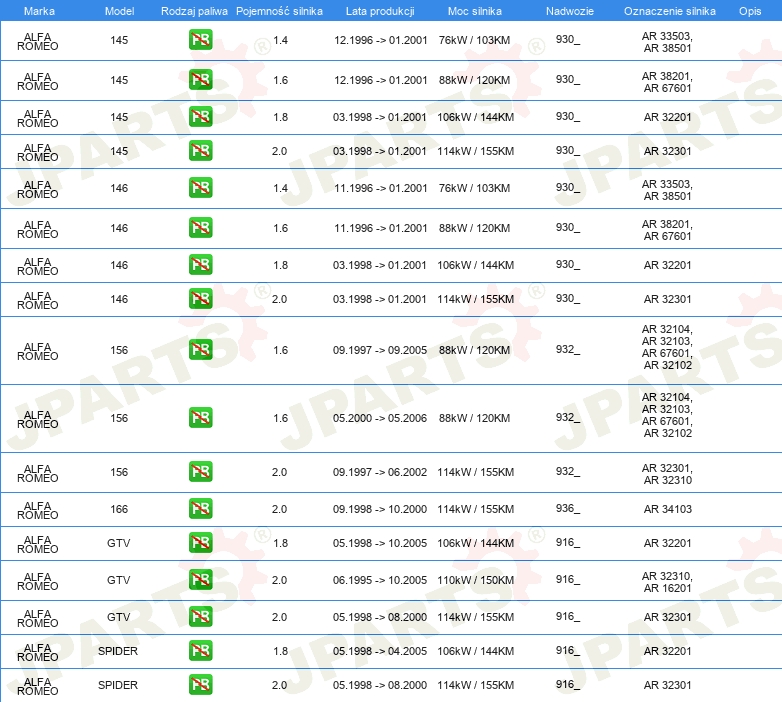
Task: Click the fuel icon for the 146 1.8
Action: pos(200,265)
